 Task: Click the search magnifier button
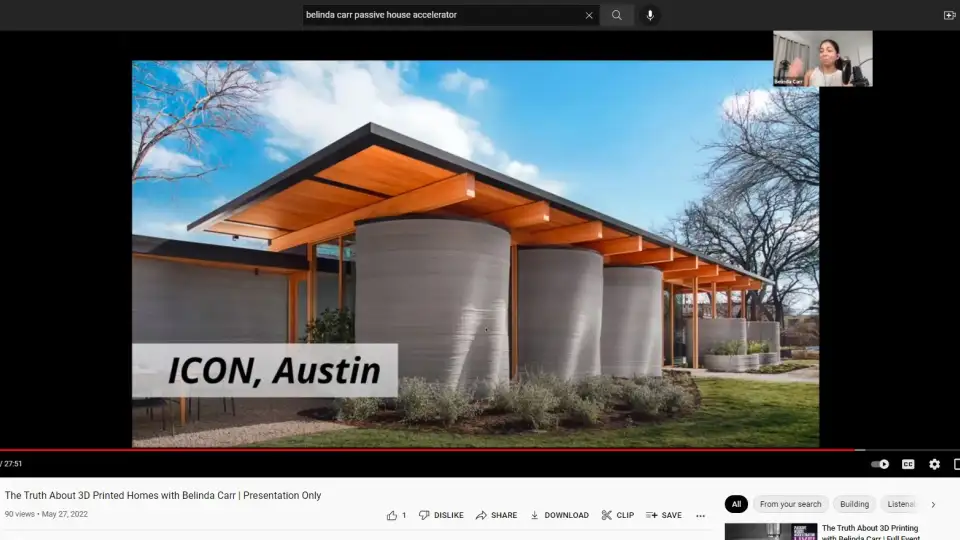[x=617, y=15]
